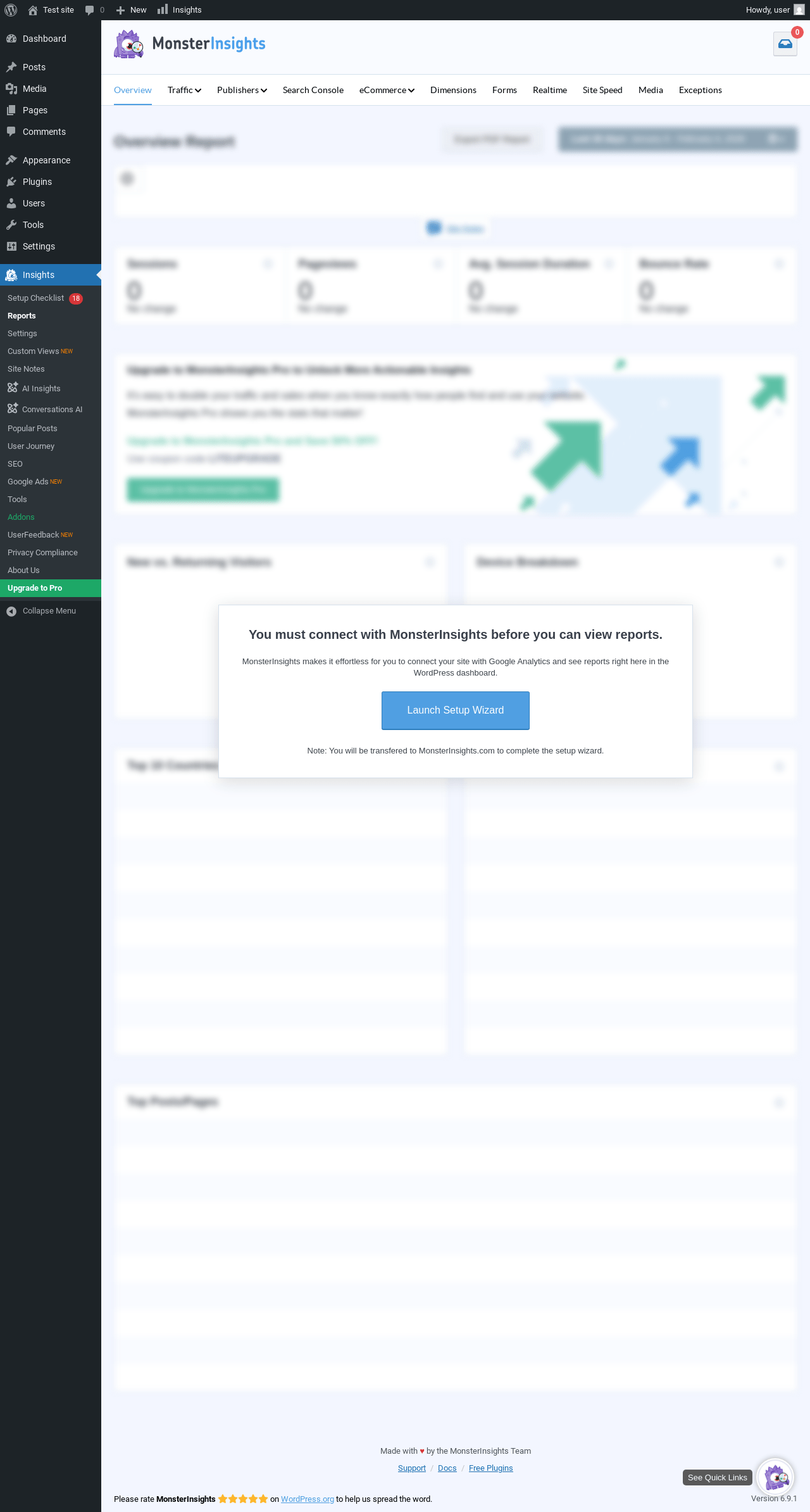The height and width of the screenshot is (1512, 810).
Task: Click the Tools wrench icon
Action: point(11,225)
